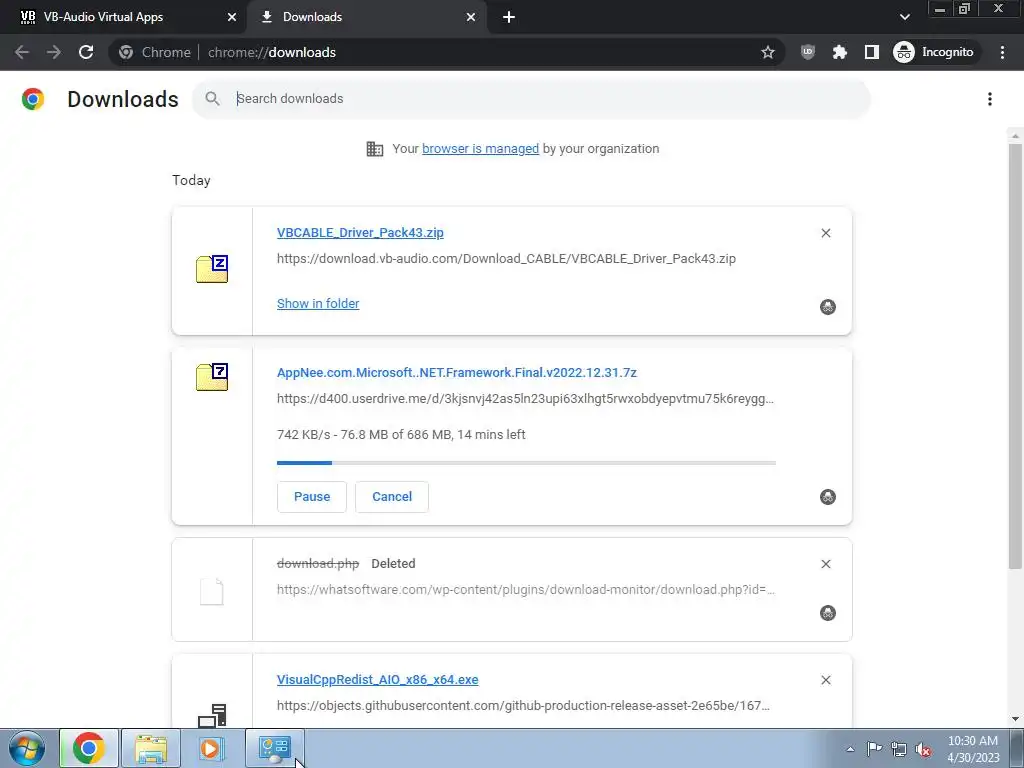The image size is (1024, 768).
Task: Click the download.php blank file icon
Action: (x=212, y=592)
